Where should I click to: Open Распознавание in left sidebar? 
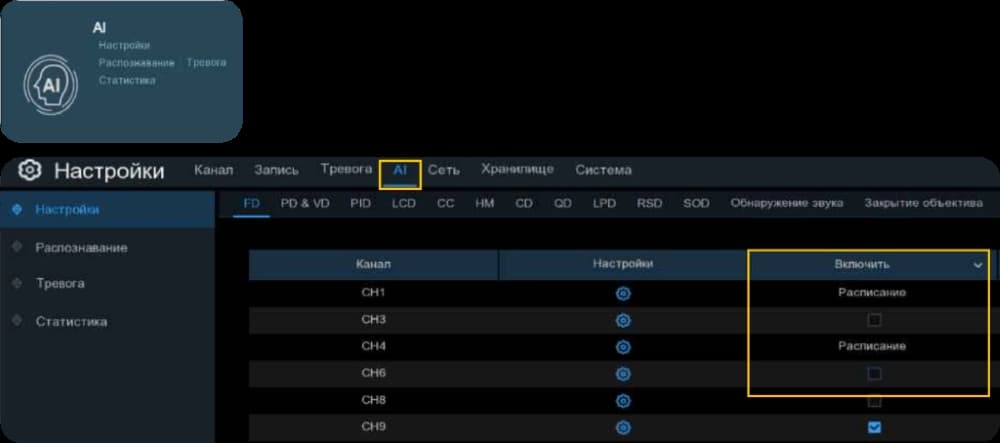81,247
